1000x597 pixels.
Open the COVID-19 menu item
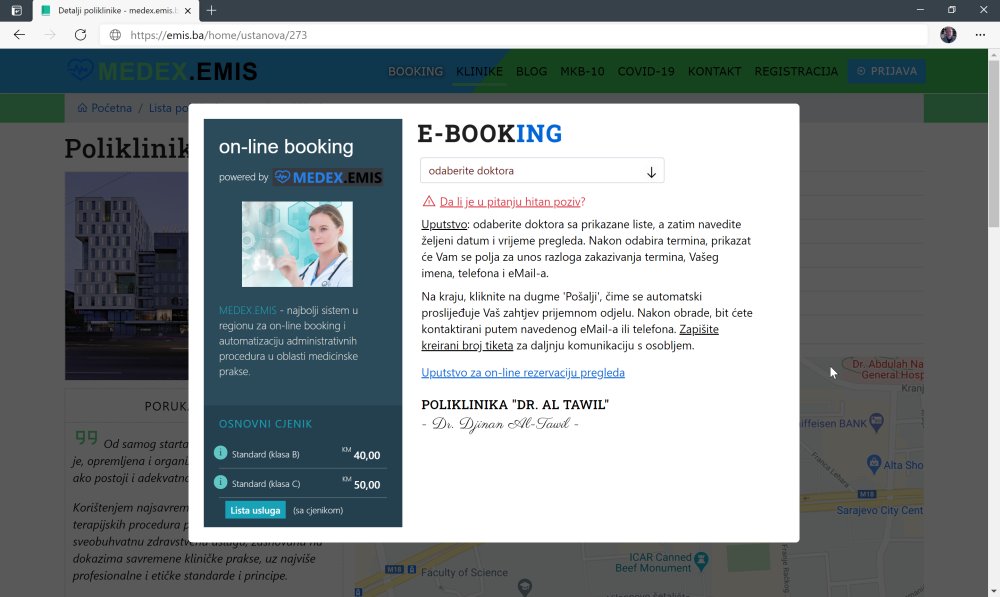click(646, 71)
